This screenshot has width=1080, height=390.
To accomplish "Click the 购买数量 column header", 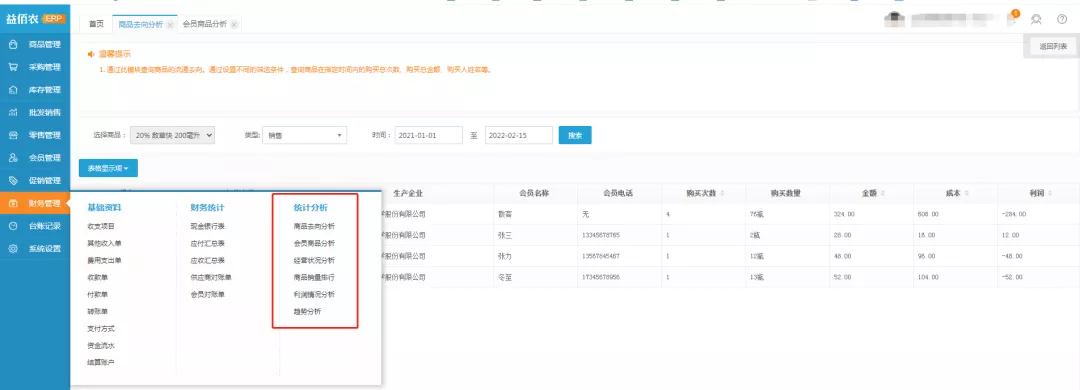I will click(x=788, y=194).
